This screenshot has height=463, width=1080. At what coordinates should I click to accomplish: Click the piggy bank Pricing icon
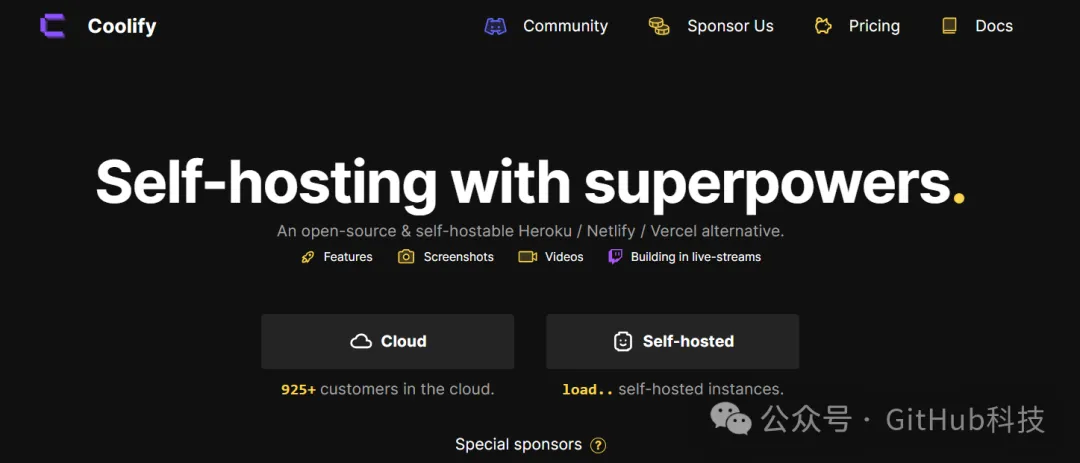tap(823, 26)
